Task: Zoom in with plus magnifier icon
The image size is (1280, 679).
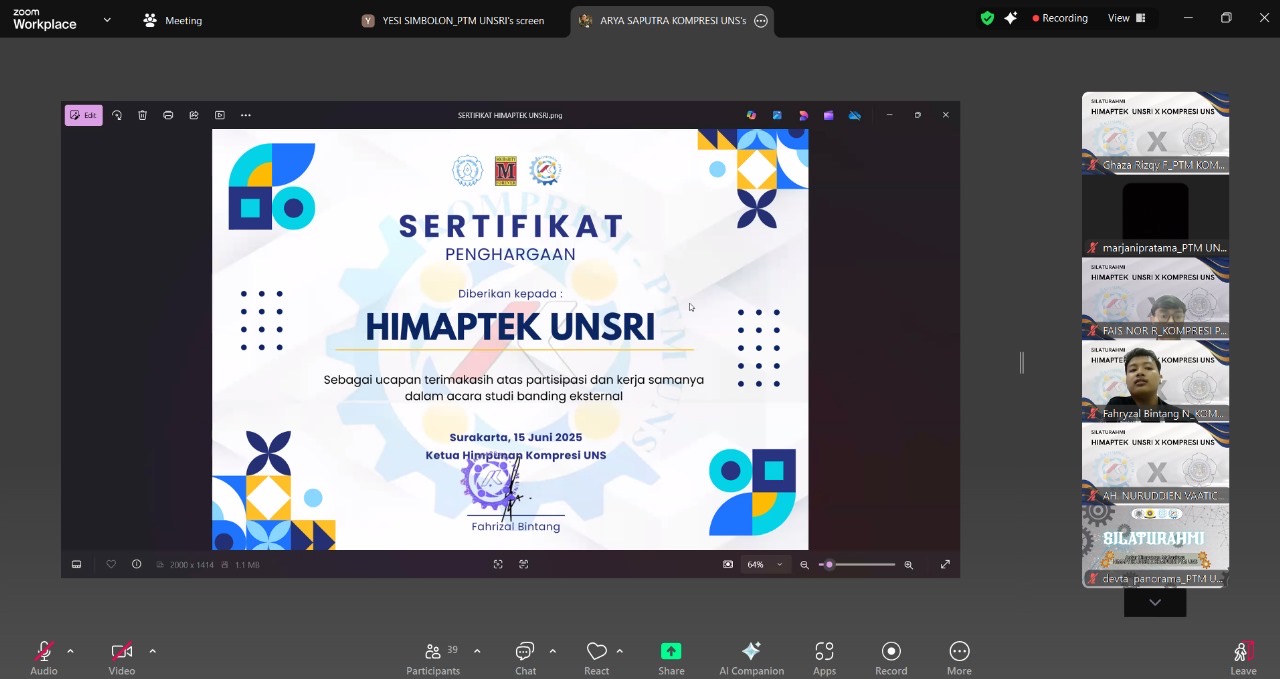Action: click(908, 564)
